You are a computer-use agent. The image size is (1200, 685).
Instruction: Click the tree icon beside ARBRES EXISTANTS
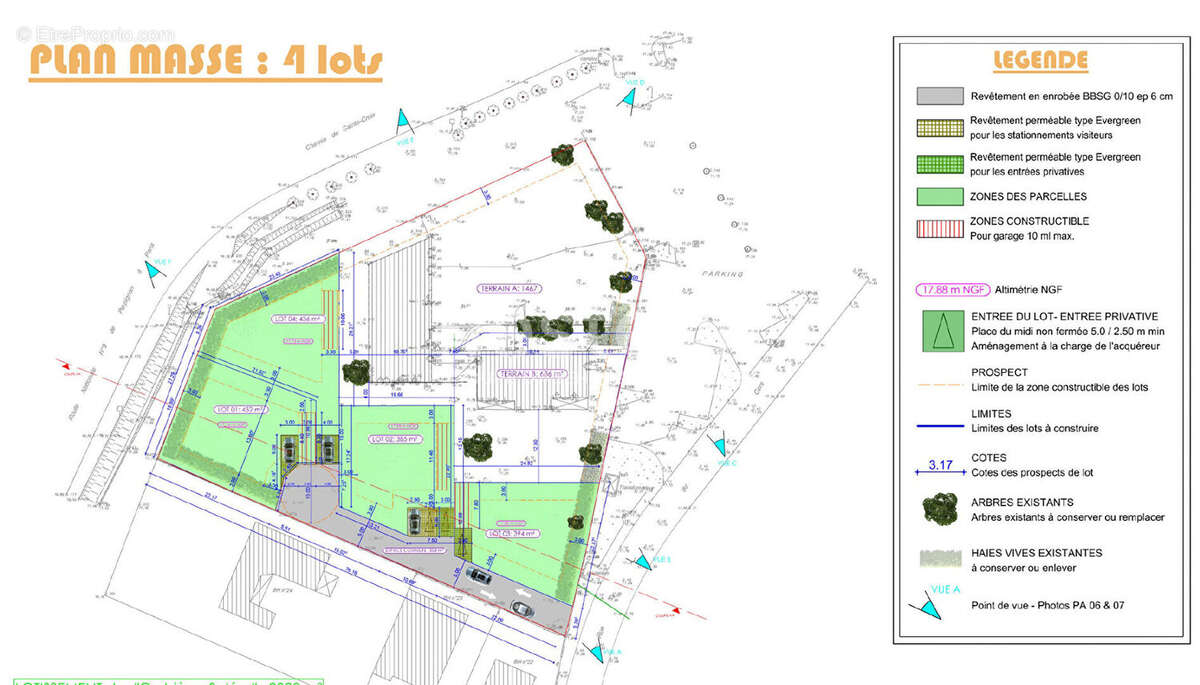pos(937,508)
